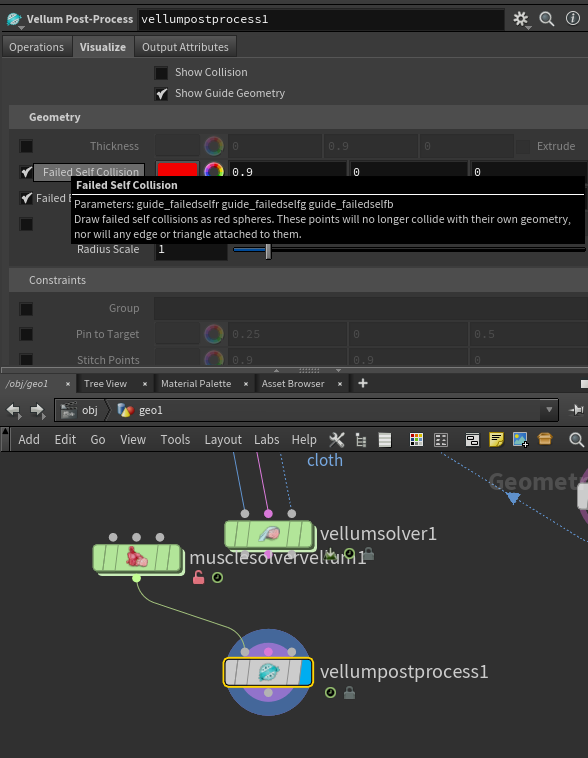The height and width of the screenshot is (758, 588).
Task: Open the network path dropdown arrow
Action: [x=549, y=410]
